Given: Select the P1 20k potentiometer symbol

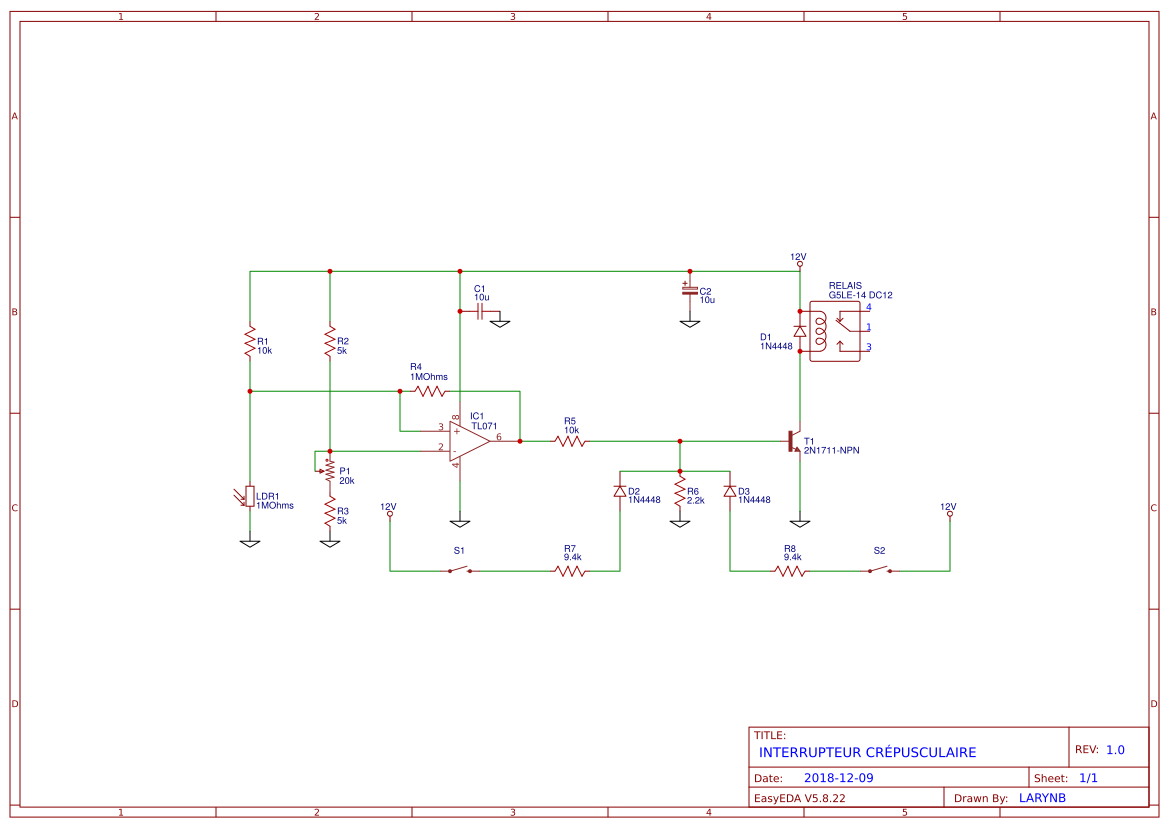Looking at the screenshot, I should click(x=326, y=470).
